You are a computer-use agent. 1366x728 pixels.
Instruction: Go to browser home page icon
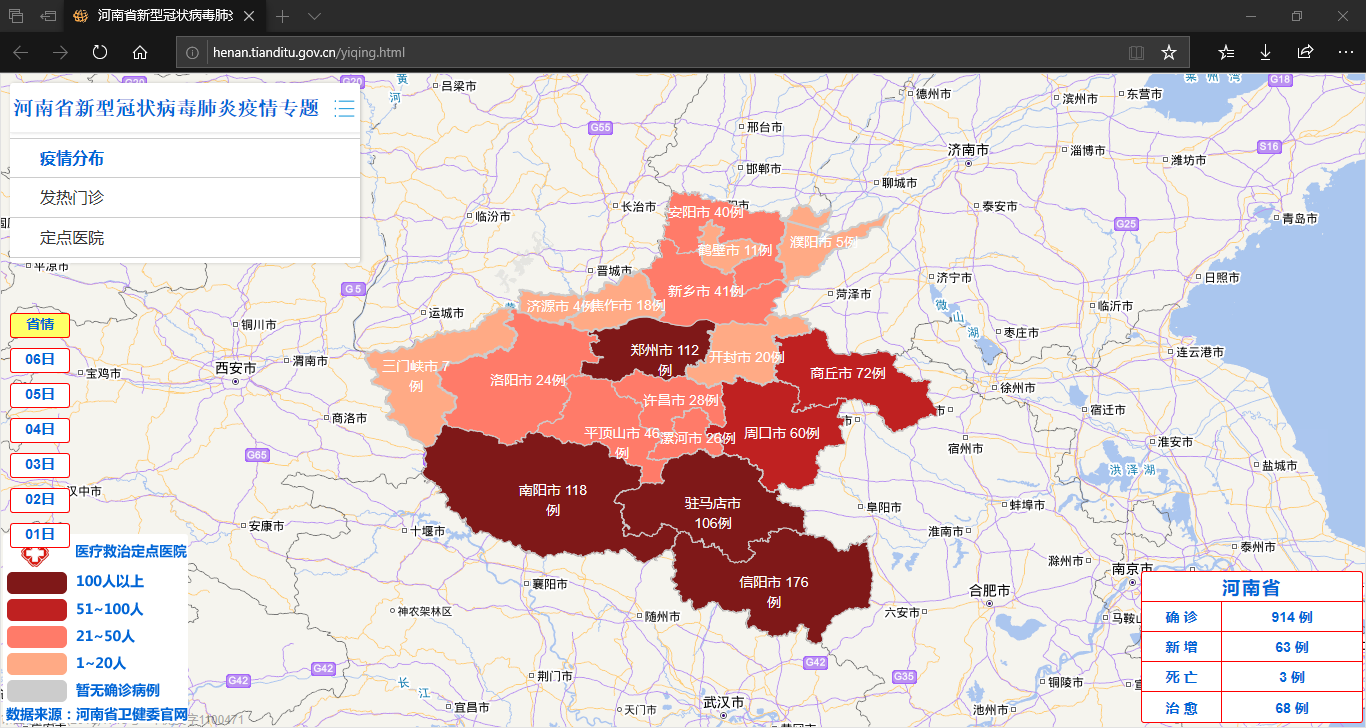tap(140, 52)
